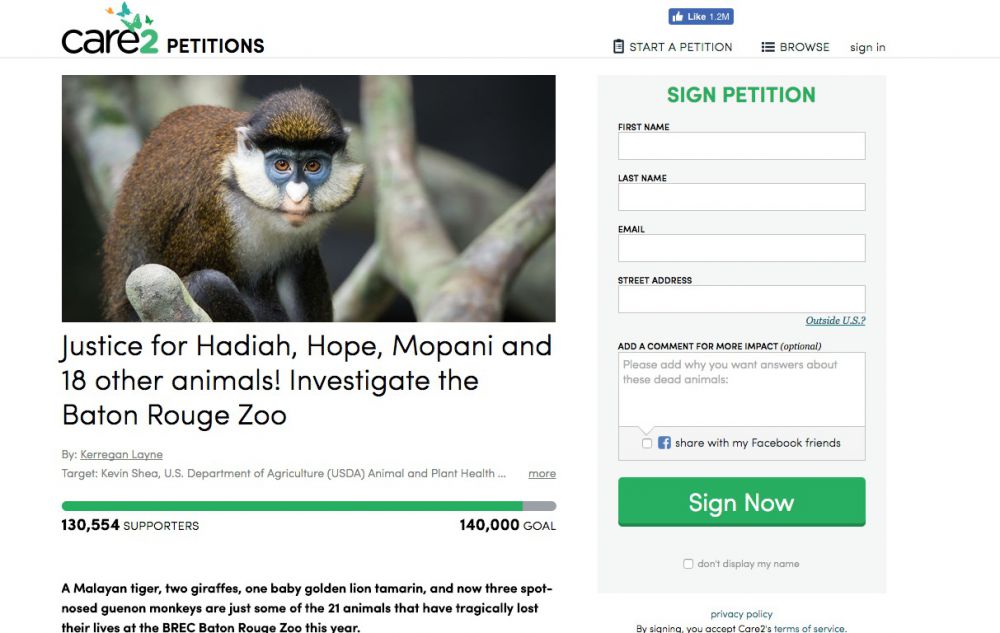This screenshot has width=1000, height=633.
Task: Select the Start a Petition clipboard icon
Action: pyautogui.click(x=616, y=46)
